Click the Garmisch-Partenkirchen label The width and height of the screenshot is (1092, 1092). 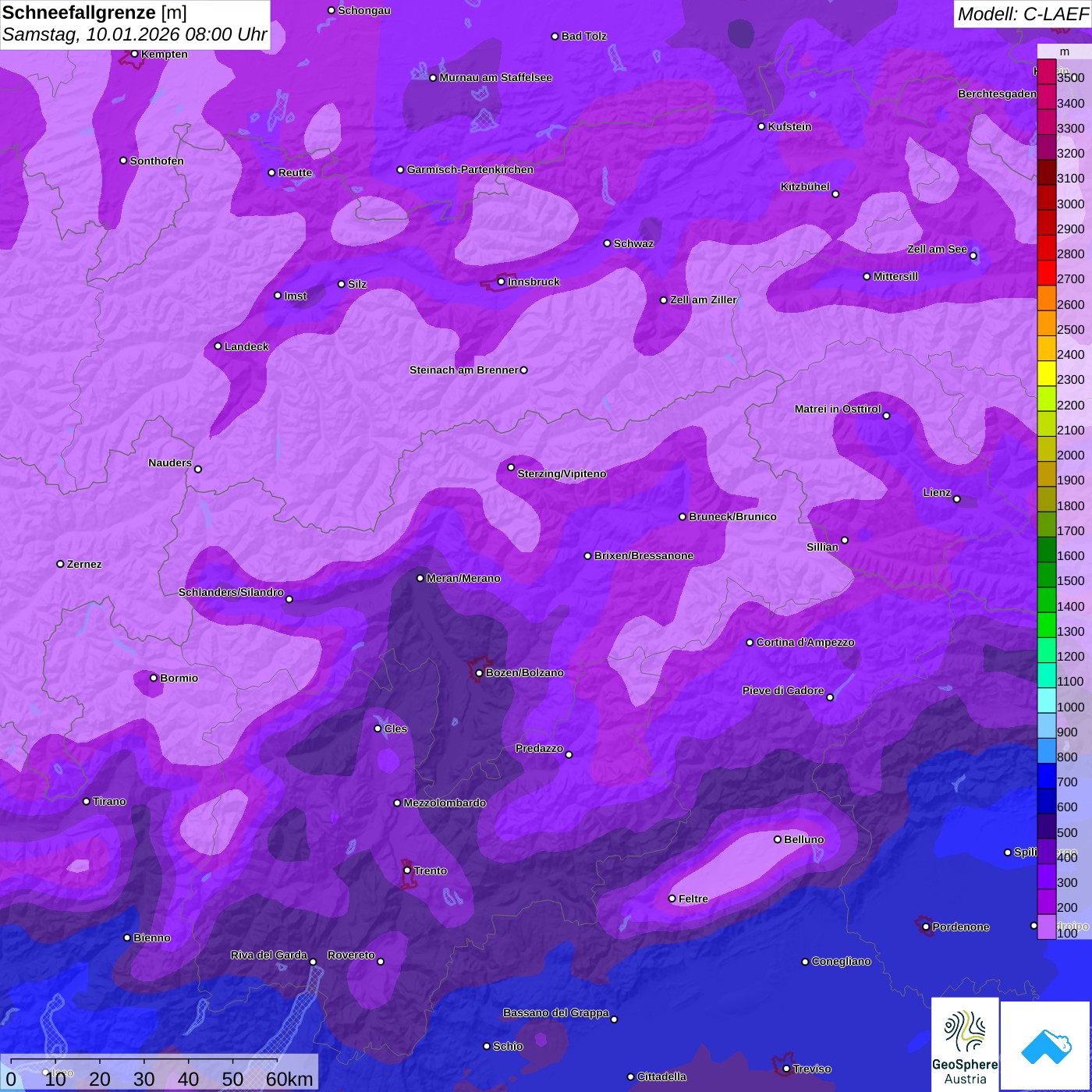coord(470,169)
